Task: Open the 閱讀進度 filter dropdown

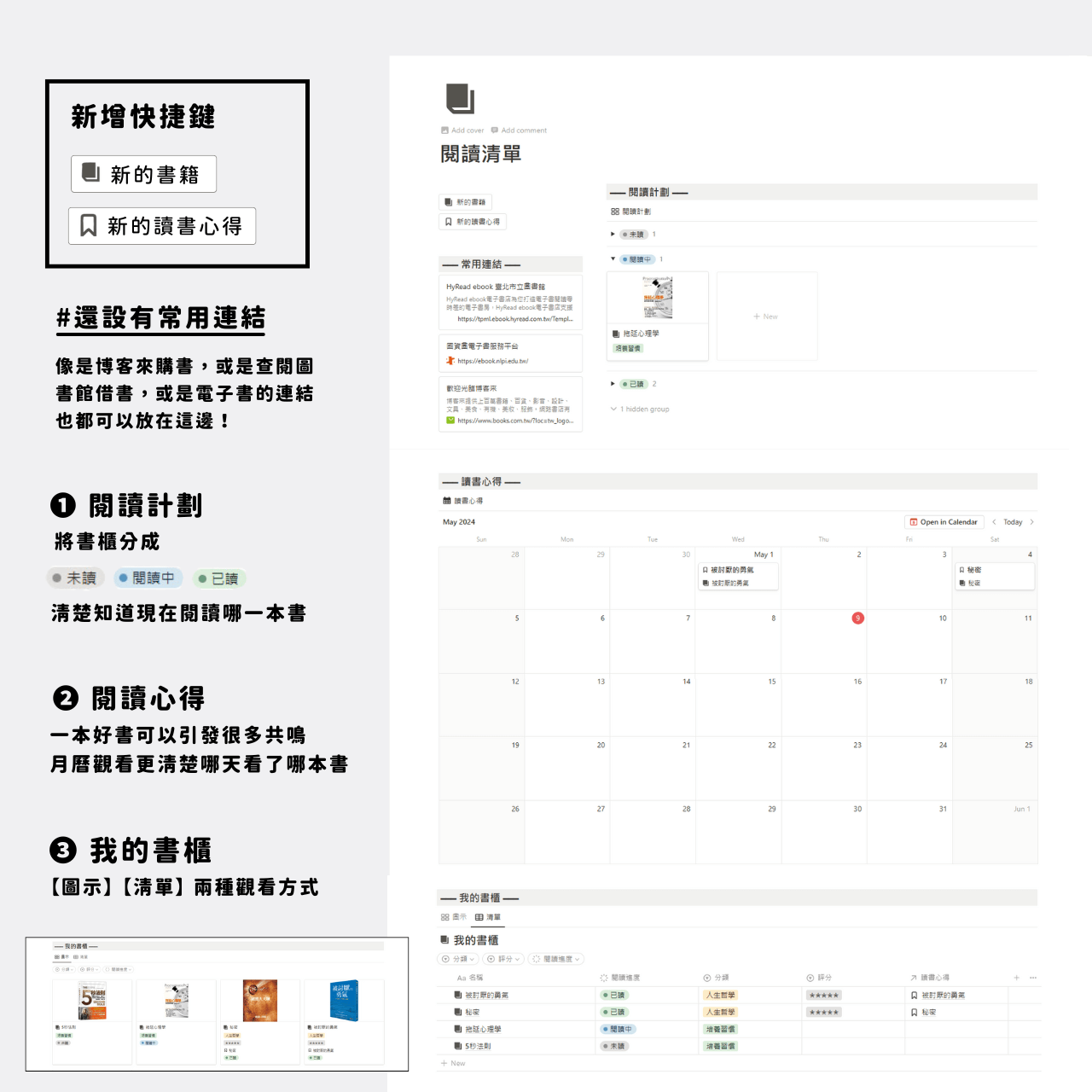Action: point(556,959)
